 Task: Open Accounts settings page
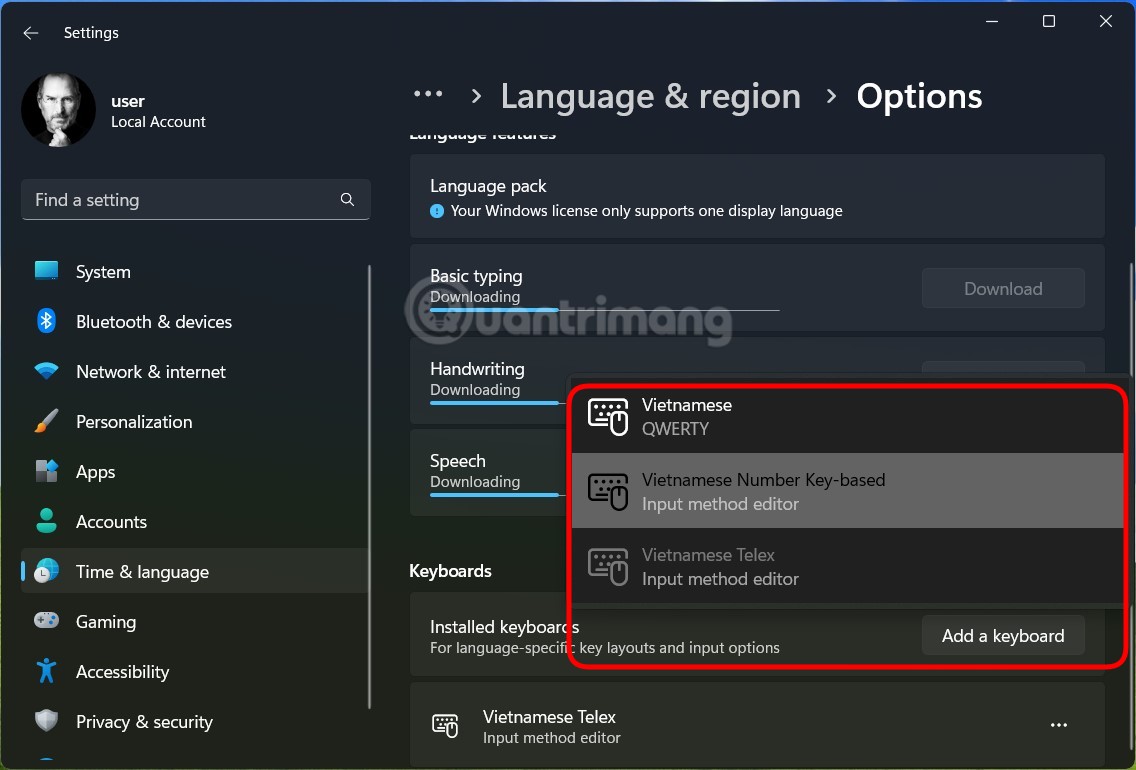click(111, 522)
